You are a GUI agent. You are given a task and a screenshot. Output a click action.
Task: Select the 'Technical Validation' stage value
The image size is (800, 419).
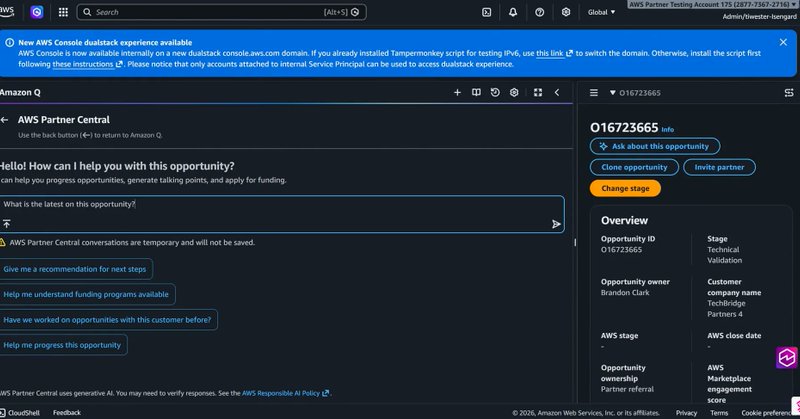tap(724, 255)
